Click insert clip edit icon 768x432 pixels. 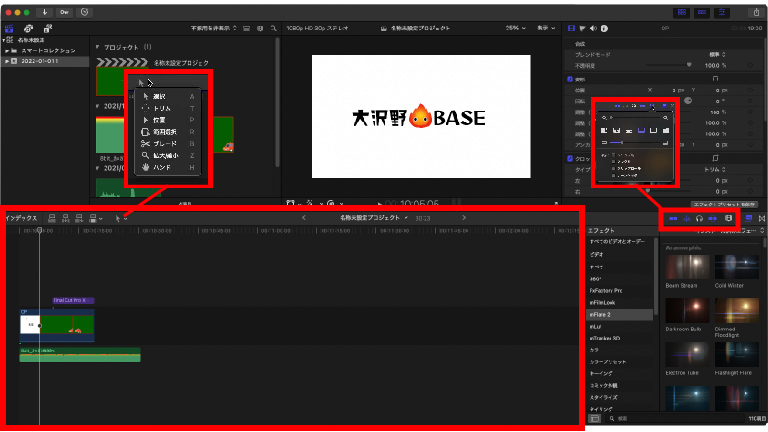point(66,218)
